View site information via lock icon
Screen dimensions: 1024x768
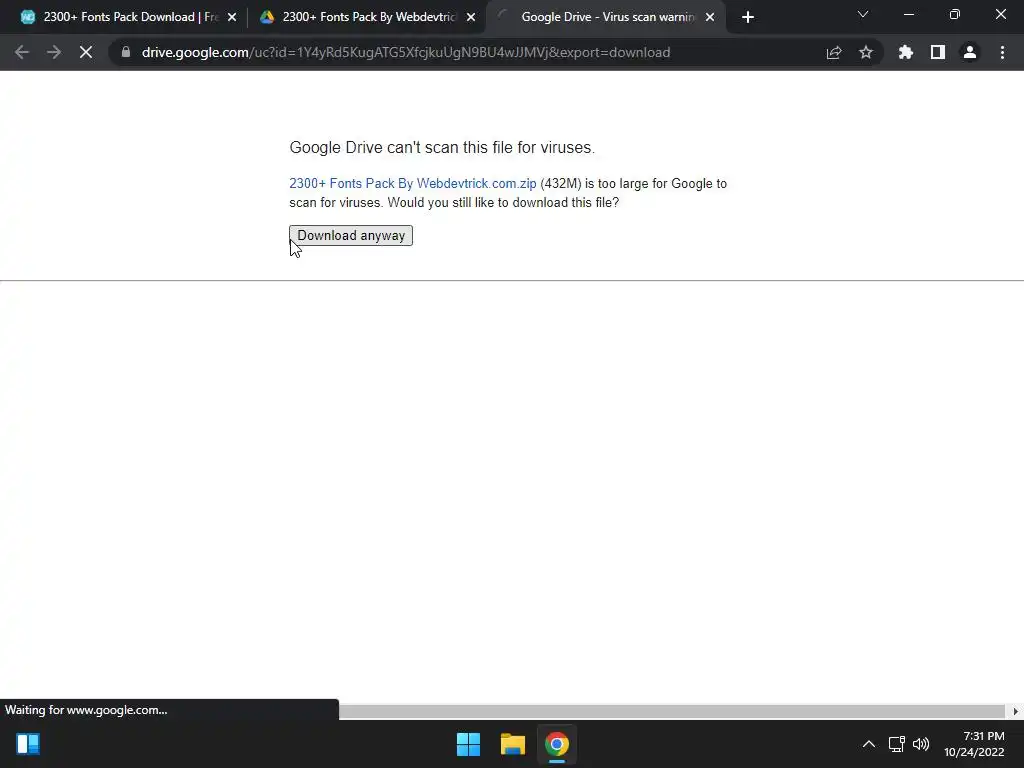(x=126, y=52)
